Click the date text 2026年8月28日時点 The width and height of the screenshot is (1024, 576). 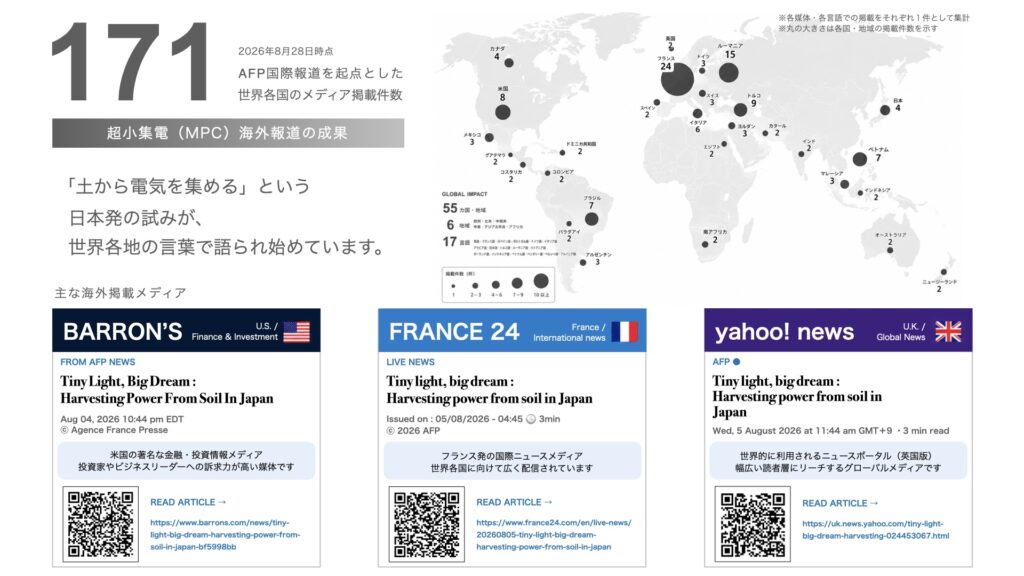pyautogui.click(x=285, y=51)
